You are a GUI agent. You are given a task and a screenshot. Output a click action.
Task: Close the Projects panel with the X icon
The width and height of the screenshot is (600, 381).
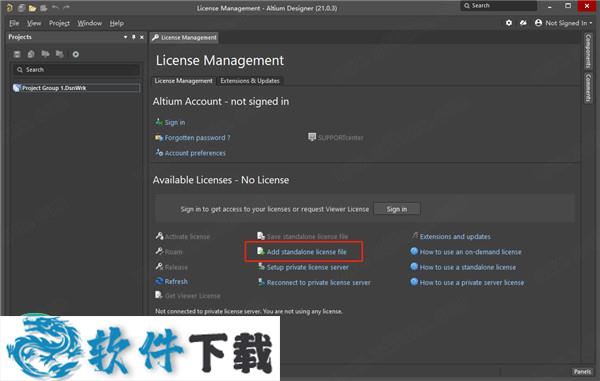coord(142,37)
